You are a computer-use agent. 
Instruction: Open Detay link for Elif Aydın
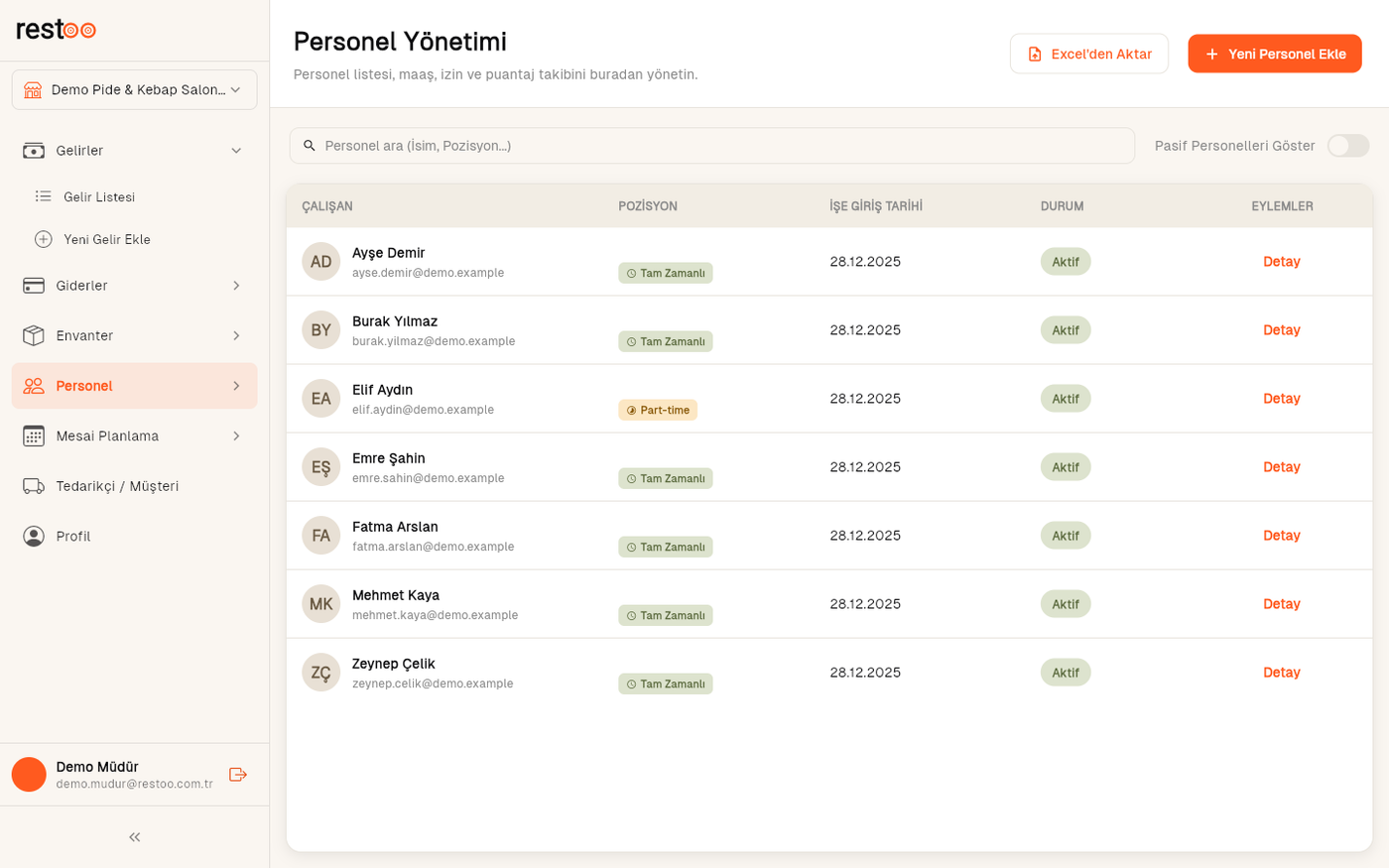click(x=1281, y=399)
